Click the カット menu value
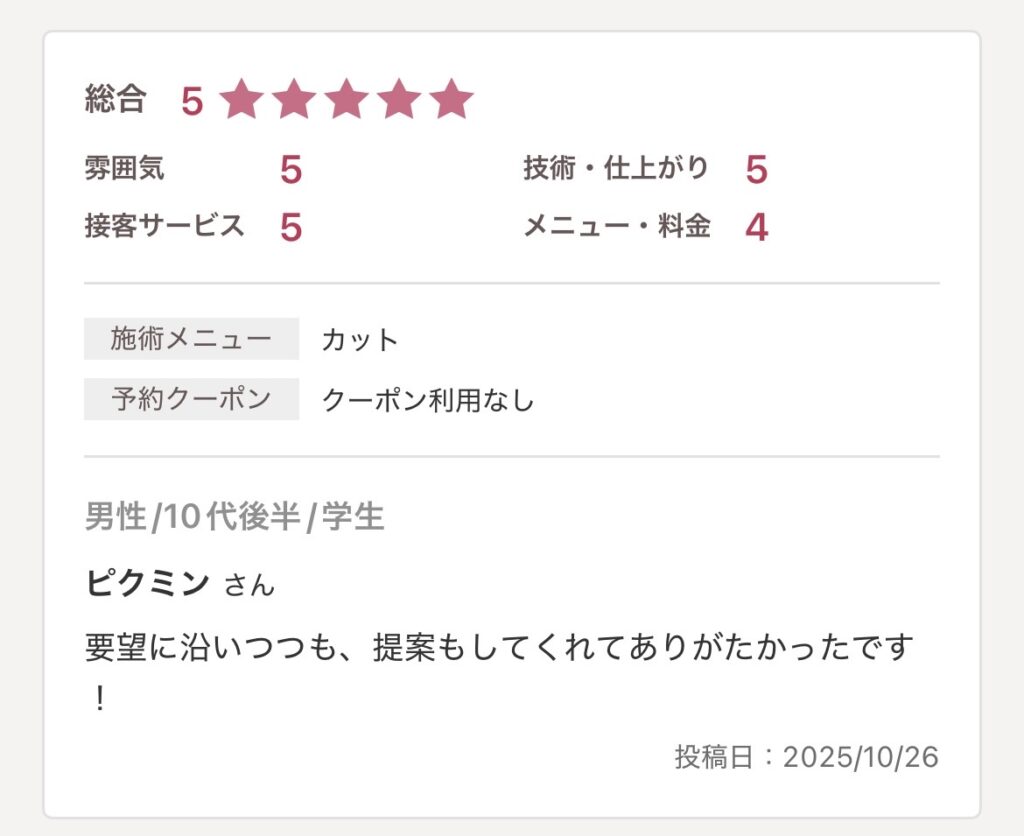The height and width of the screenshot is (836, 1024). (360, 340)
